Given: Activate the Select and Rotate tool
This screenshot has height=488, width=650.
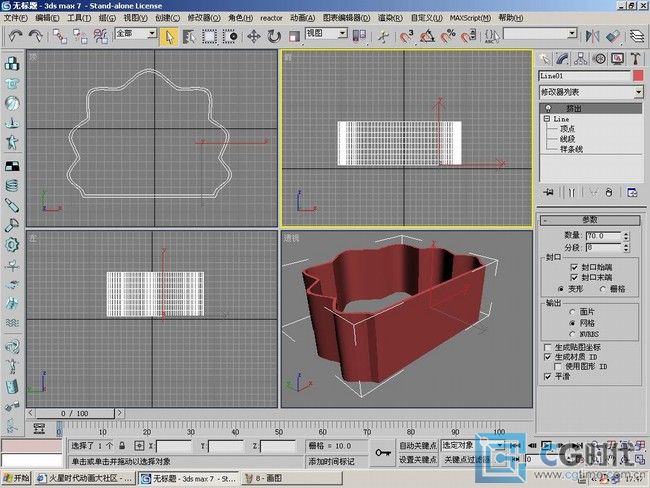Looking at the screenshot, I should point(274,36).
